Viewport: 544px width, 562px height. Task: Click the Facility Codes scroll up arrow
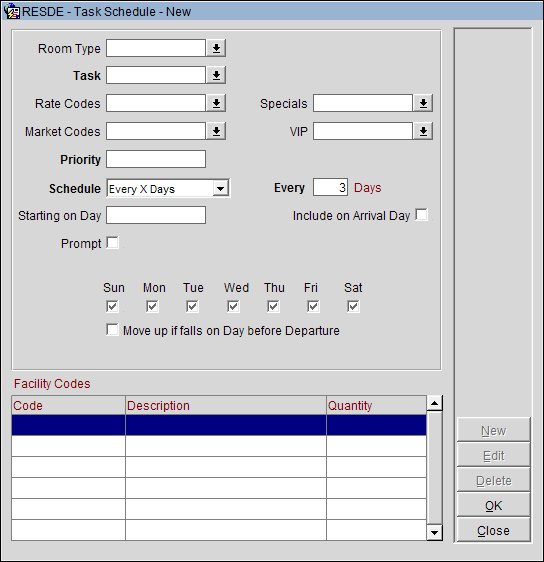point(435,404)
